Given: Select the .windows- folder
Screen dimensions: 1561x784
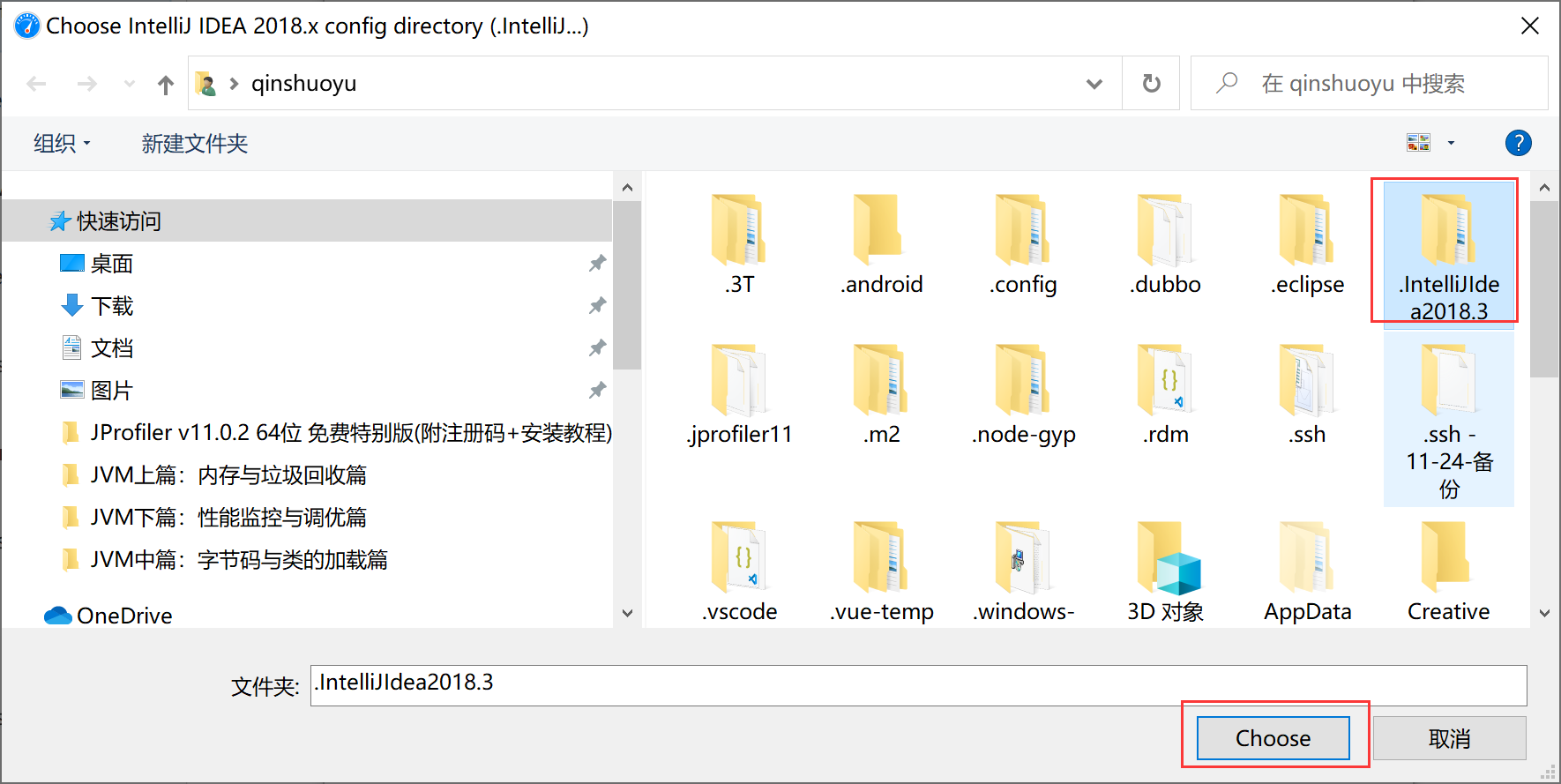Looking at the screenshot, I should coord(1023,571).
